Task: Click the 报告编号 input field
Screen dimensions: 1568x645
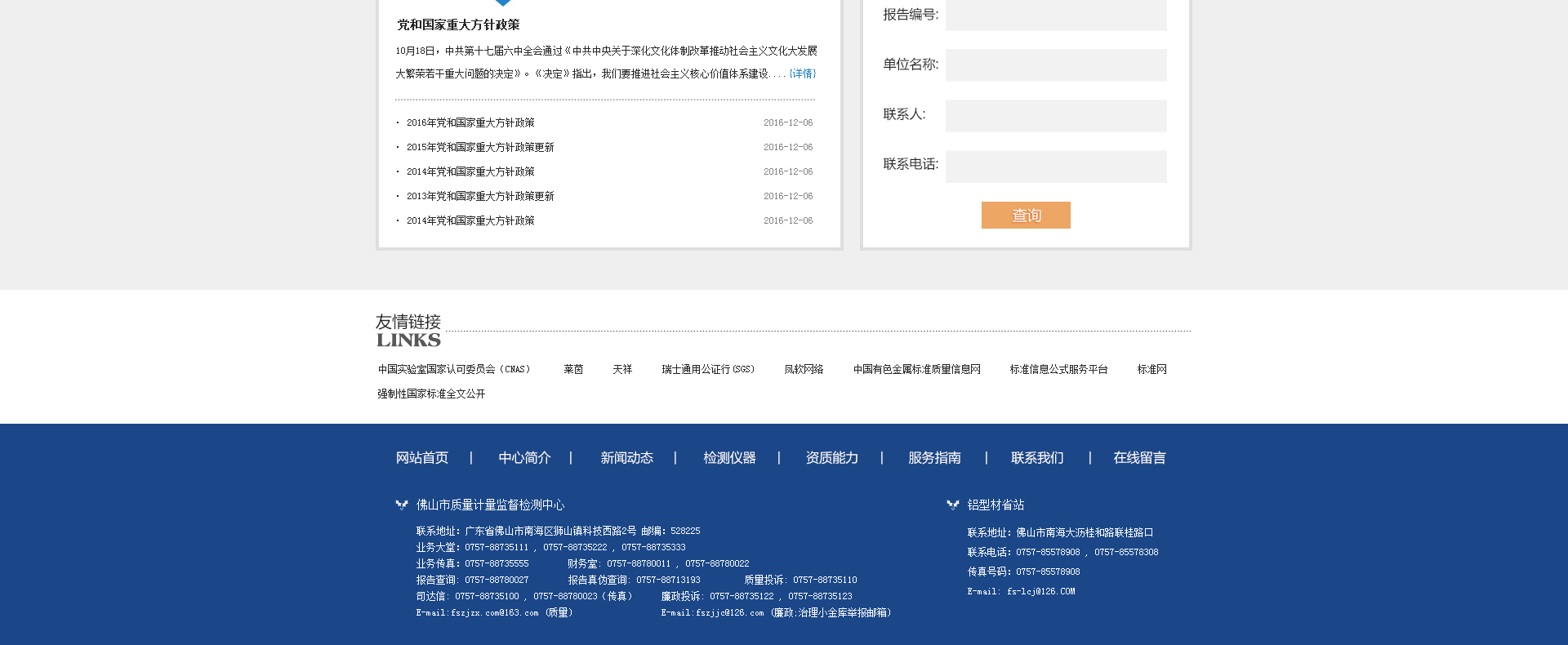Action: (1056, 15)
